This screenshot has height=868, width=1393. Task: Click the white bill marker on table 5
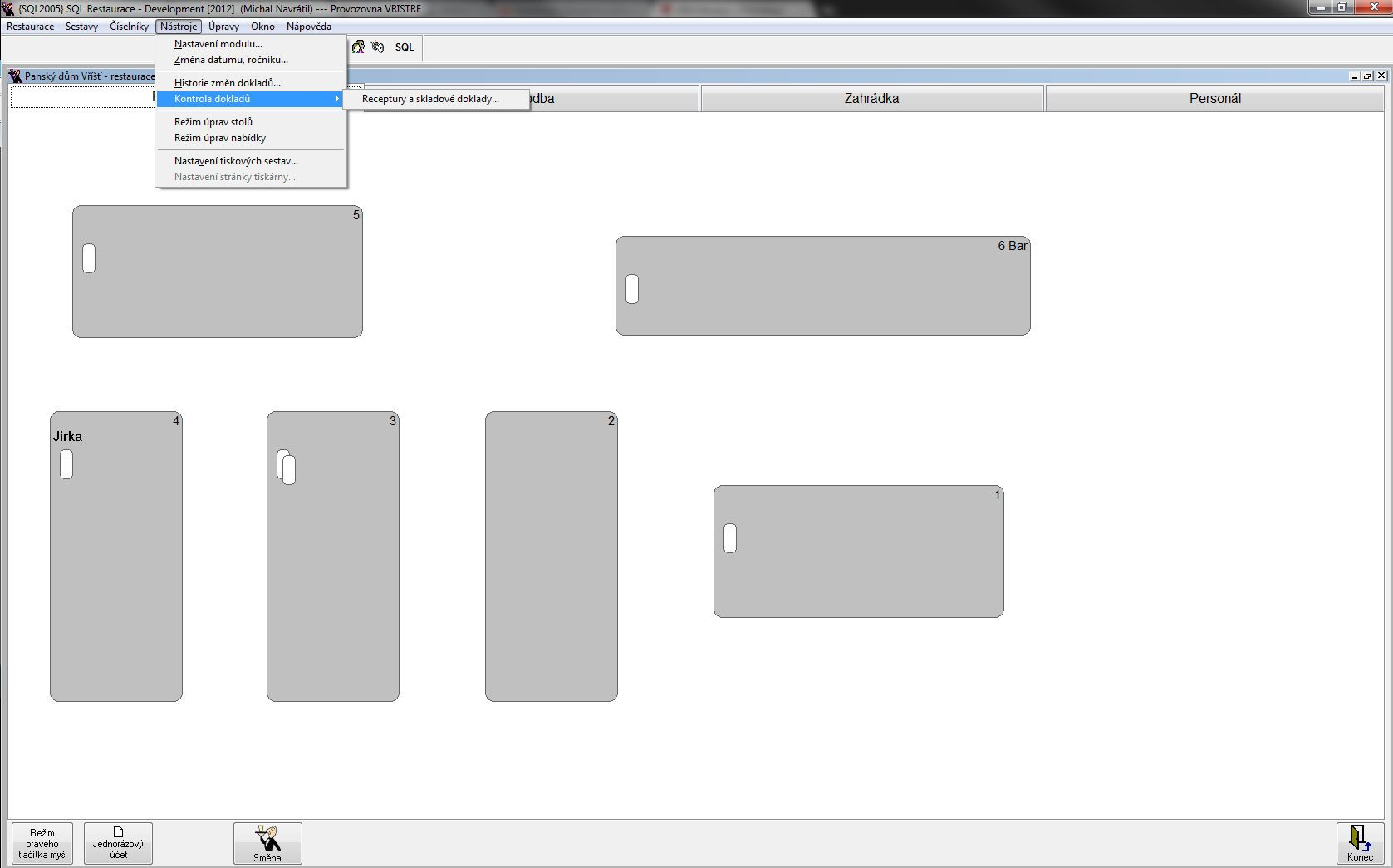pyautogui.click(x=89, y=258)
